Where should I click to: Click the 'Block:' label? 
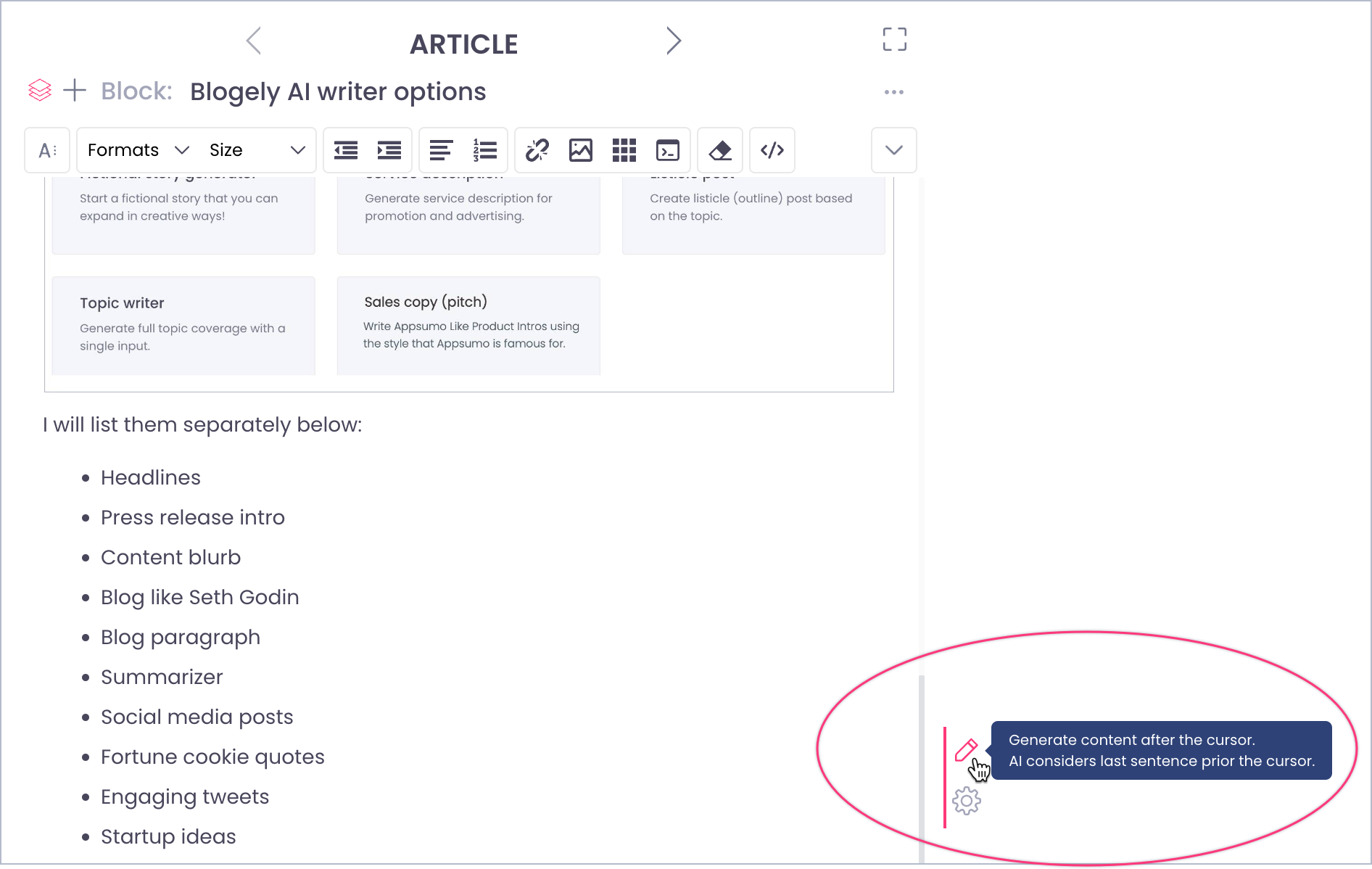136,91
